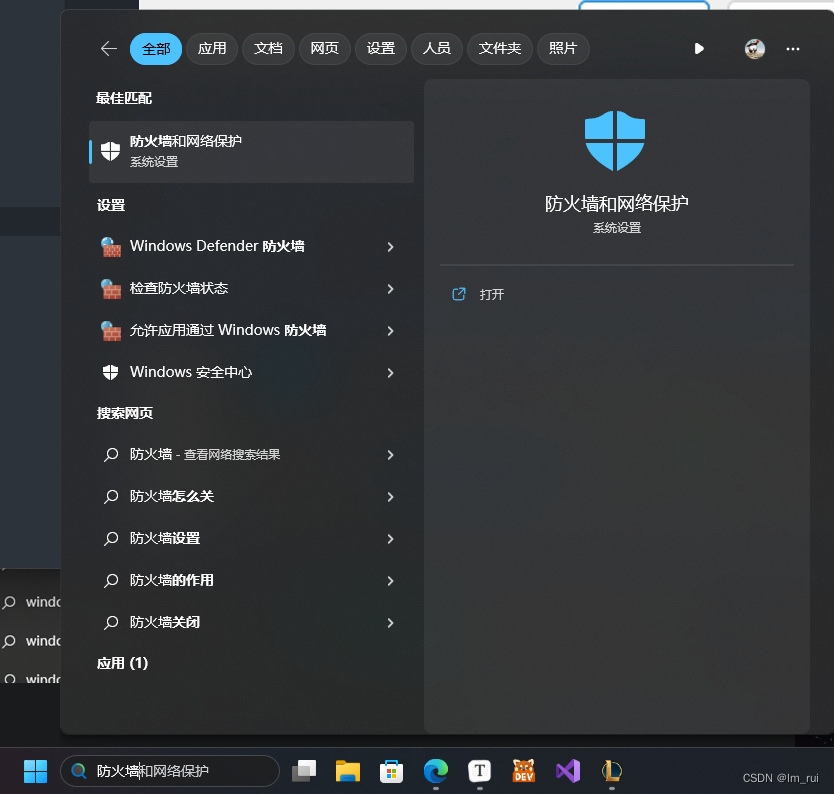Click the firewall icon beside 允许应用通过 Windows 防火墙

tap(111, 331)
